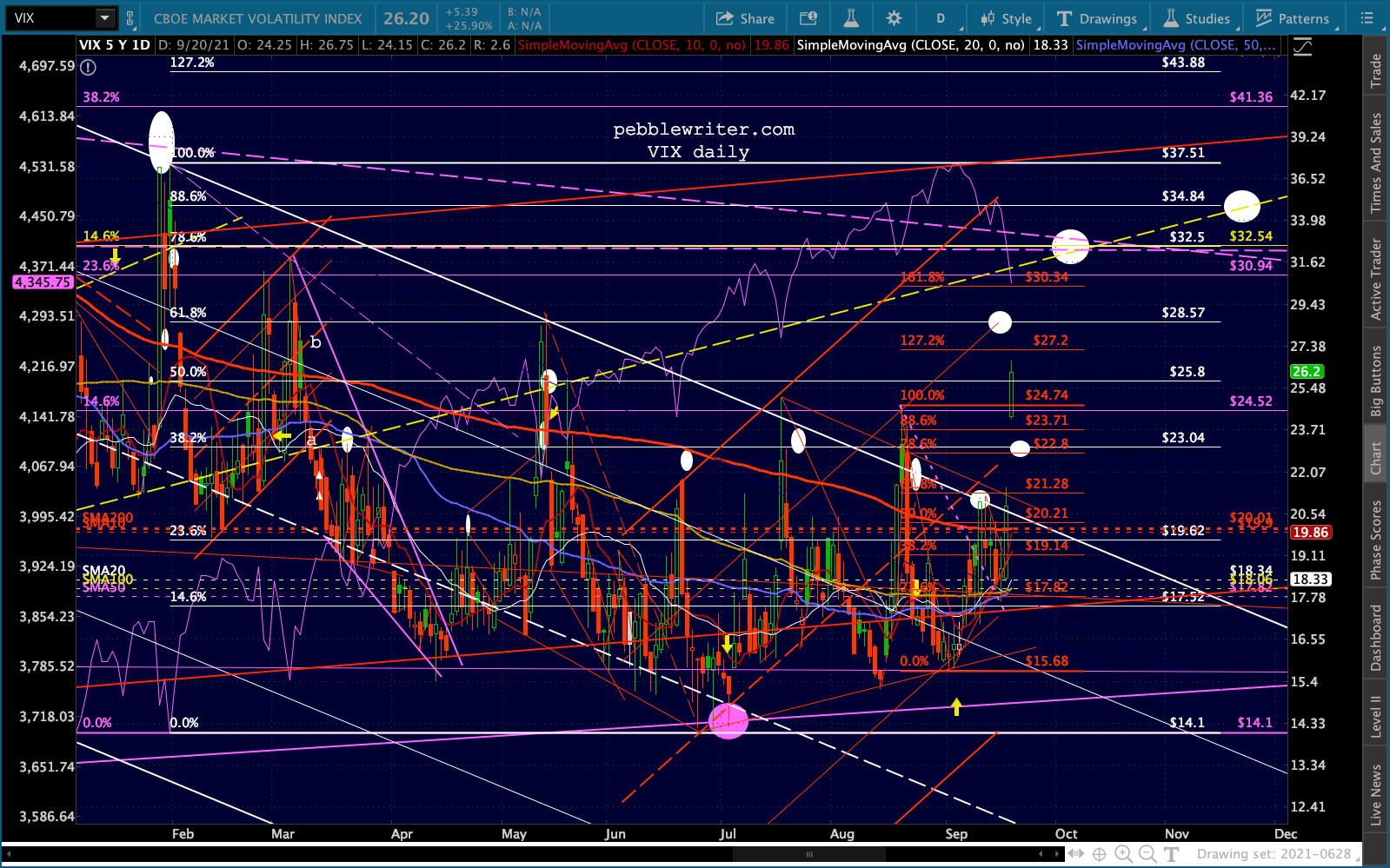Open chart settings gear icon
1390x868 pixels.
(894, 18)
